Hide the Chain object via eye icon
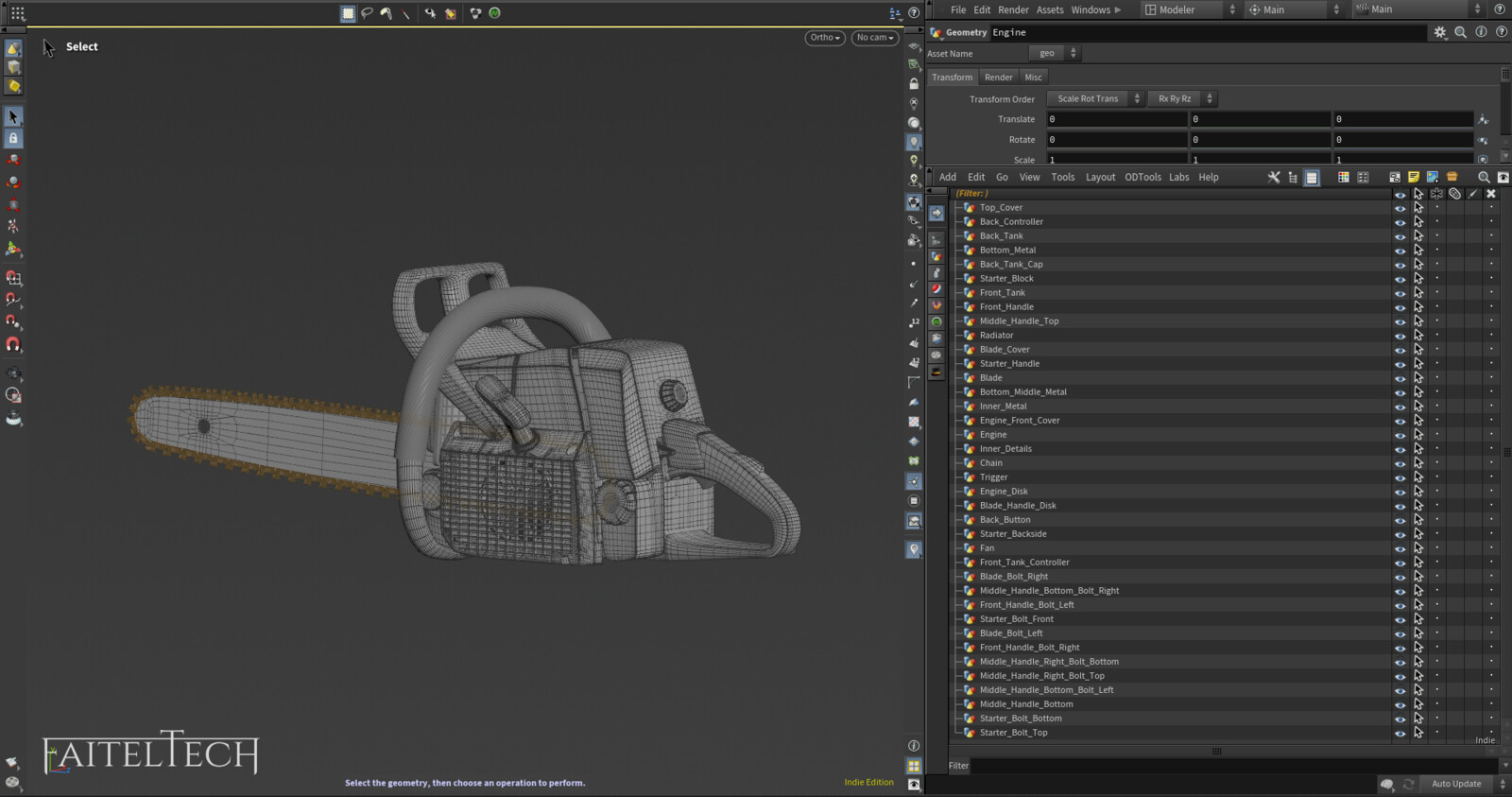This screenshot has width=1512, height=797. 1400,463
